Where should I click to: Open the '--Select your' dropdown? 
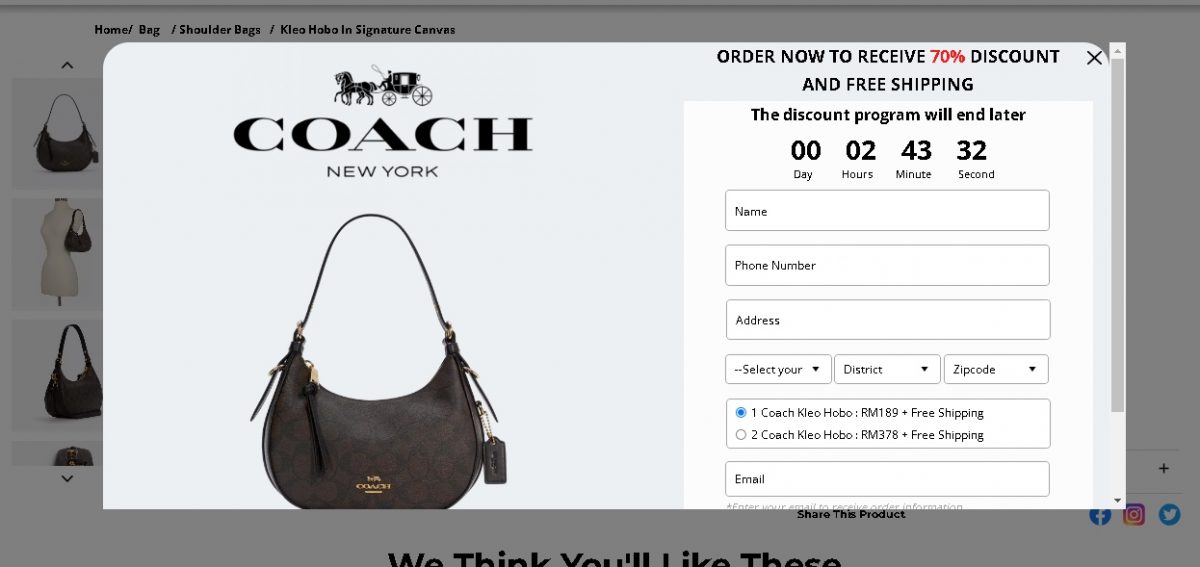point(778,369)
